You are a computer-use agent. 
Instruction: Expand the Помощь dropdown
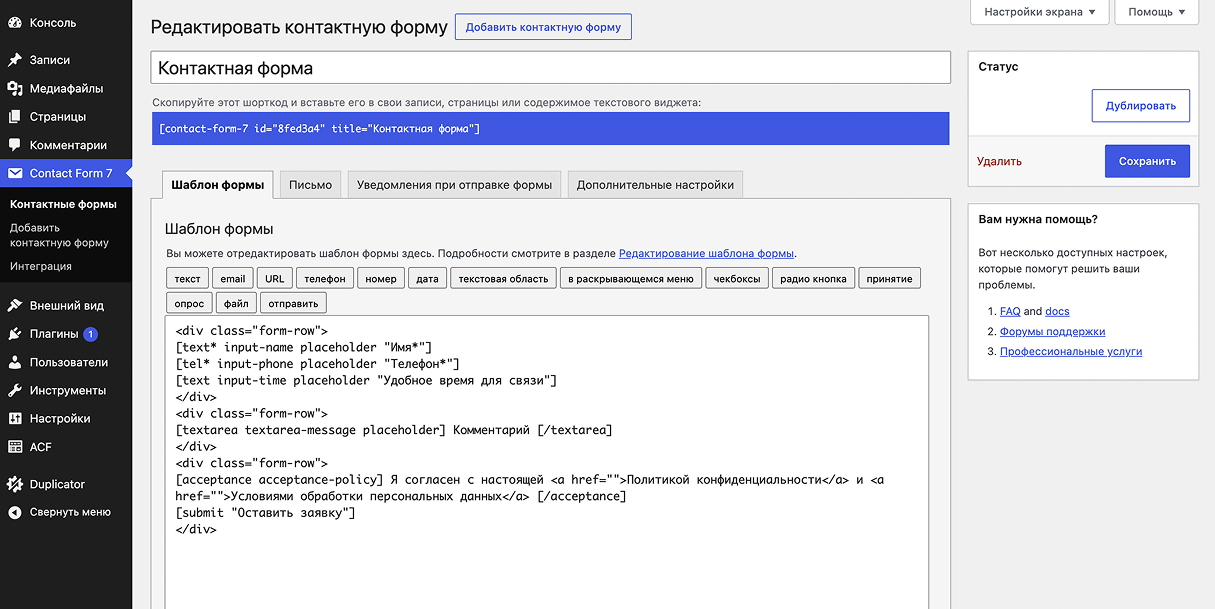pos(1157,12)
